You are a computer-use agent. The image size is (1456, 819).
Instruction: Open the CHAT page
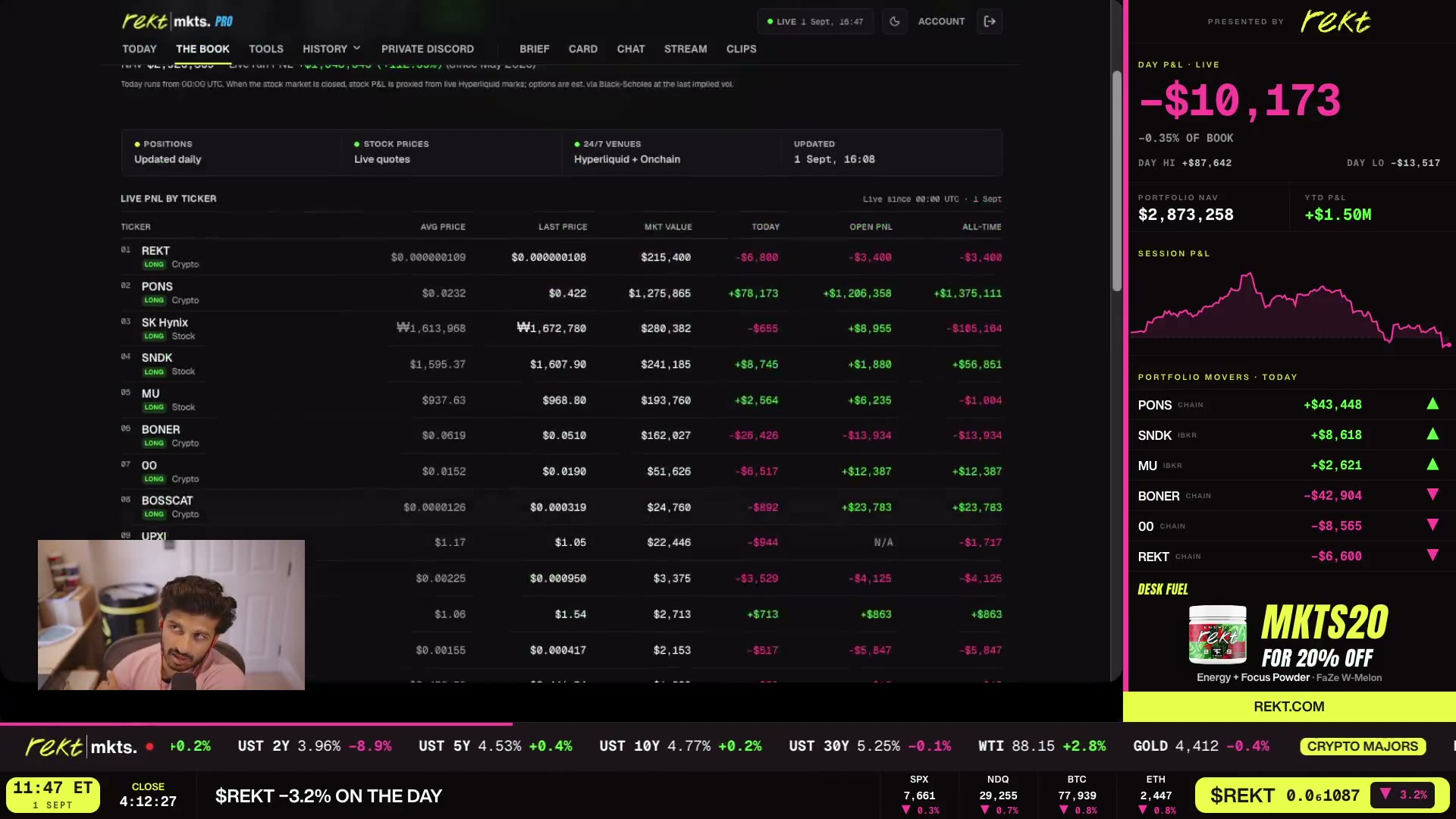(631, 49)
